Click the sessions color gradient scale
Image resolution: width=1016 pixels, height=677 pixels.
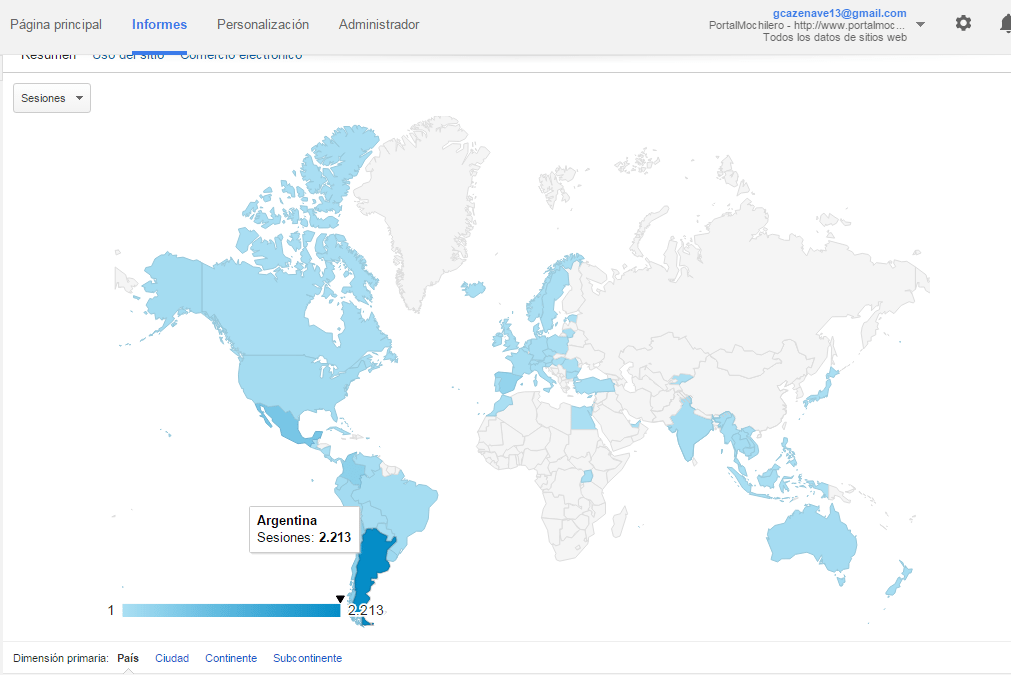click(230, 610)
